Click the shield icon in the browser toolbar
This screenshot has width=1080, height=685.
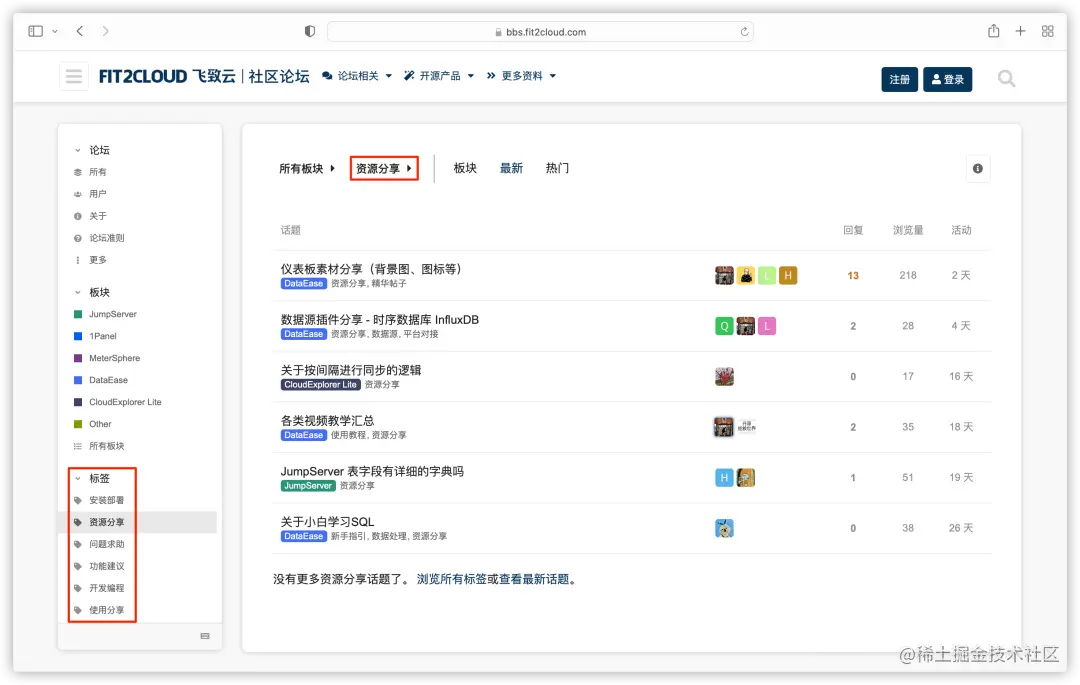[310, 31]
